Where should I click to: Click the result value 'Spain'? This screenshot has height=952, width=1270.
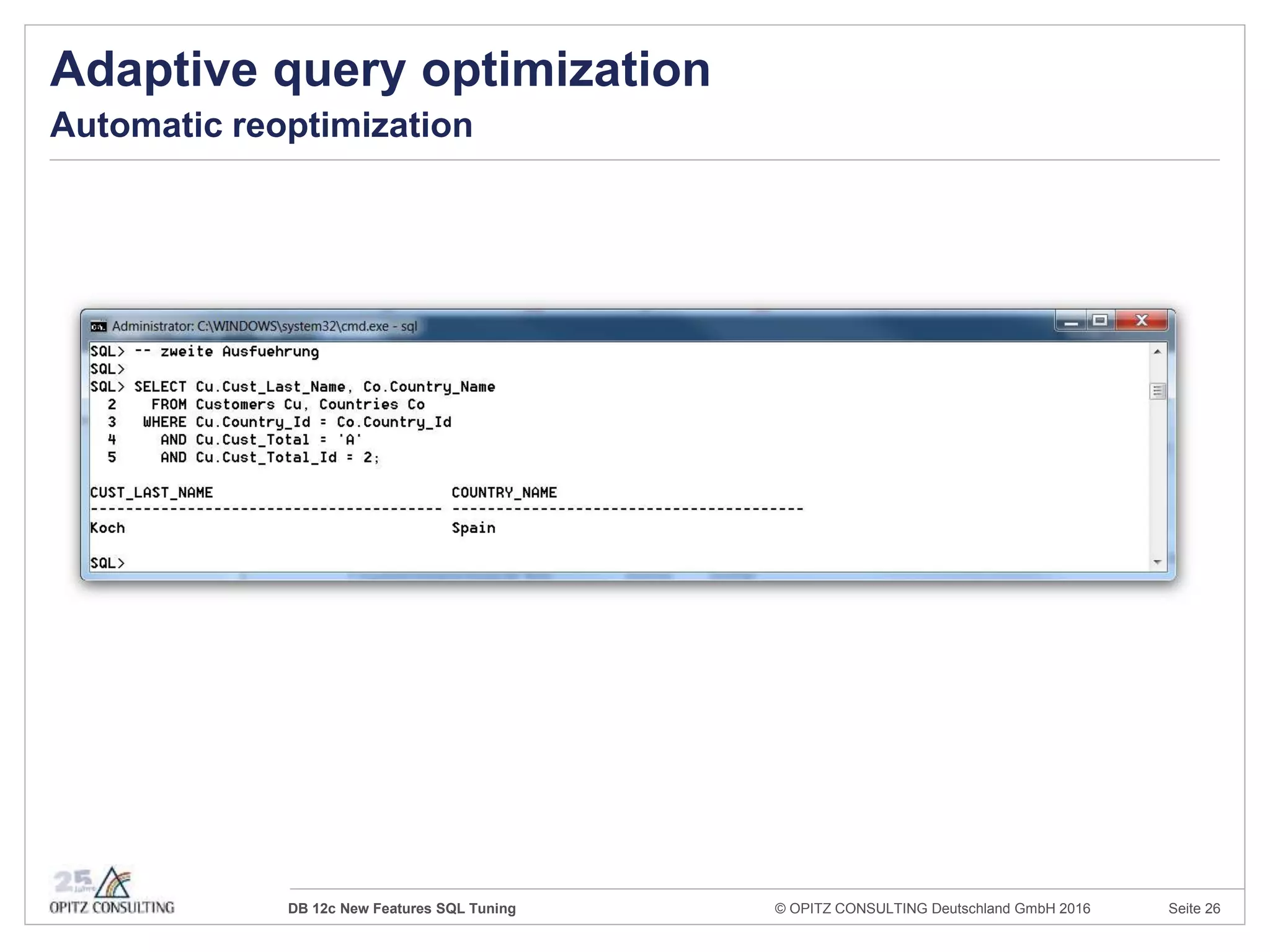point(474,529)
